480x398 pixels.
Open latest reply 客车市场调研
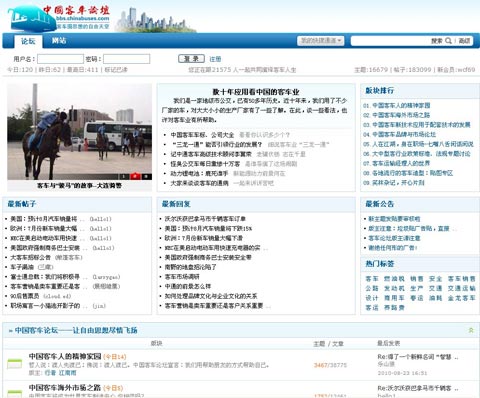point(182,277)
